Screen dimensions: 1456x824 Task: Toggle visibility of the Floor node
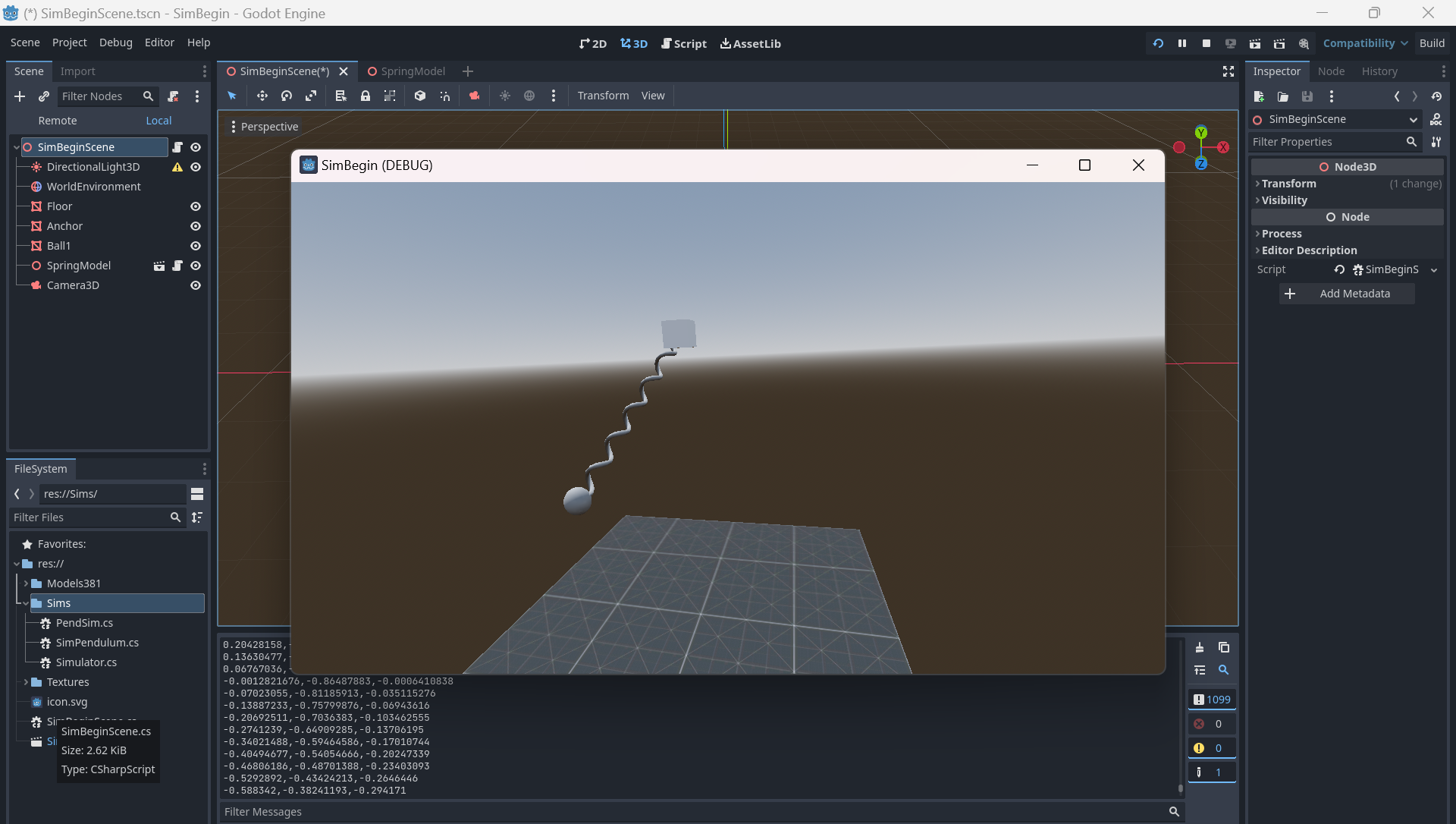point(195,206)
